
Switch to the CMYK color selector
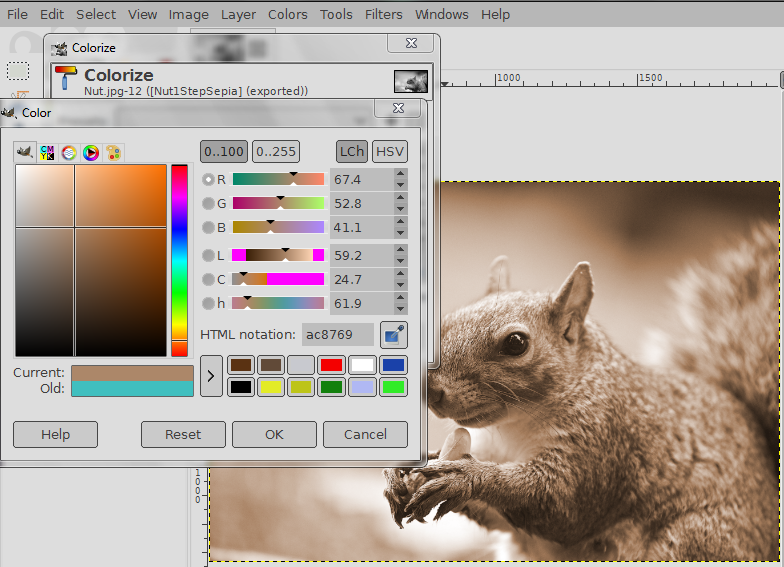coord(47,152)
